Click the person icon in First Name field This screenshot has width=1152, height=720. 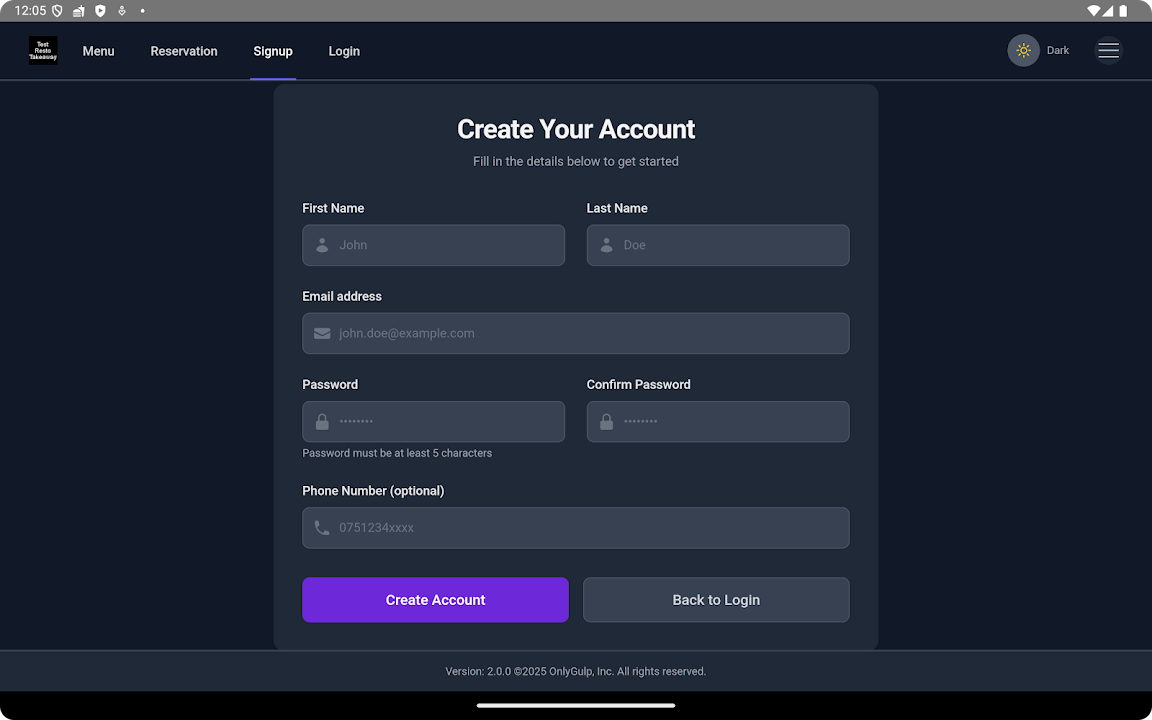[x=322, y=245]
